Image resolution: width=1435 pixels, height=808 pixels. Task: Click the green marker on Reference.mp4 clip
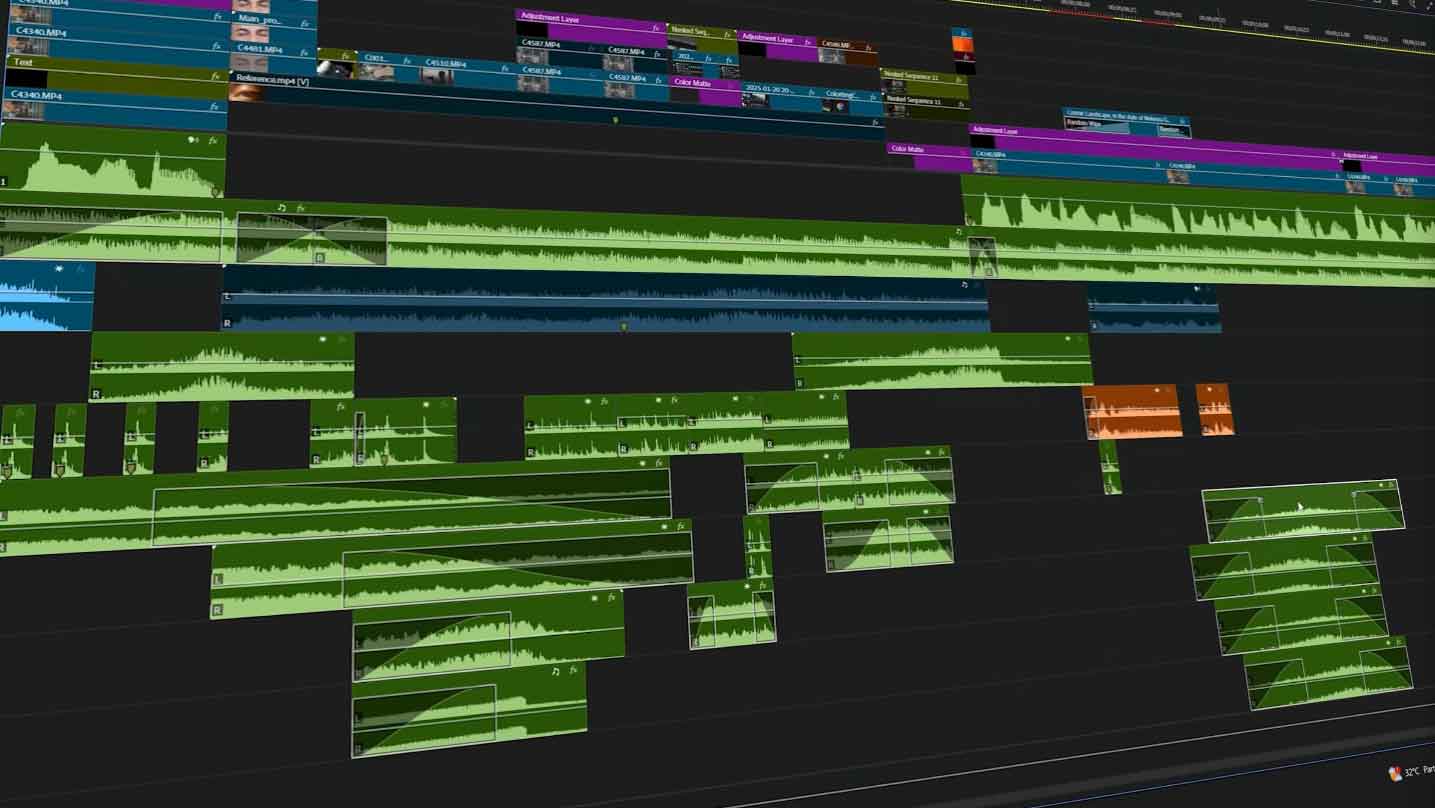(x=615, y=120)
